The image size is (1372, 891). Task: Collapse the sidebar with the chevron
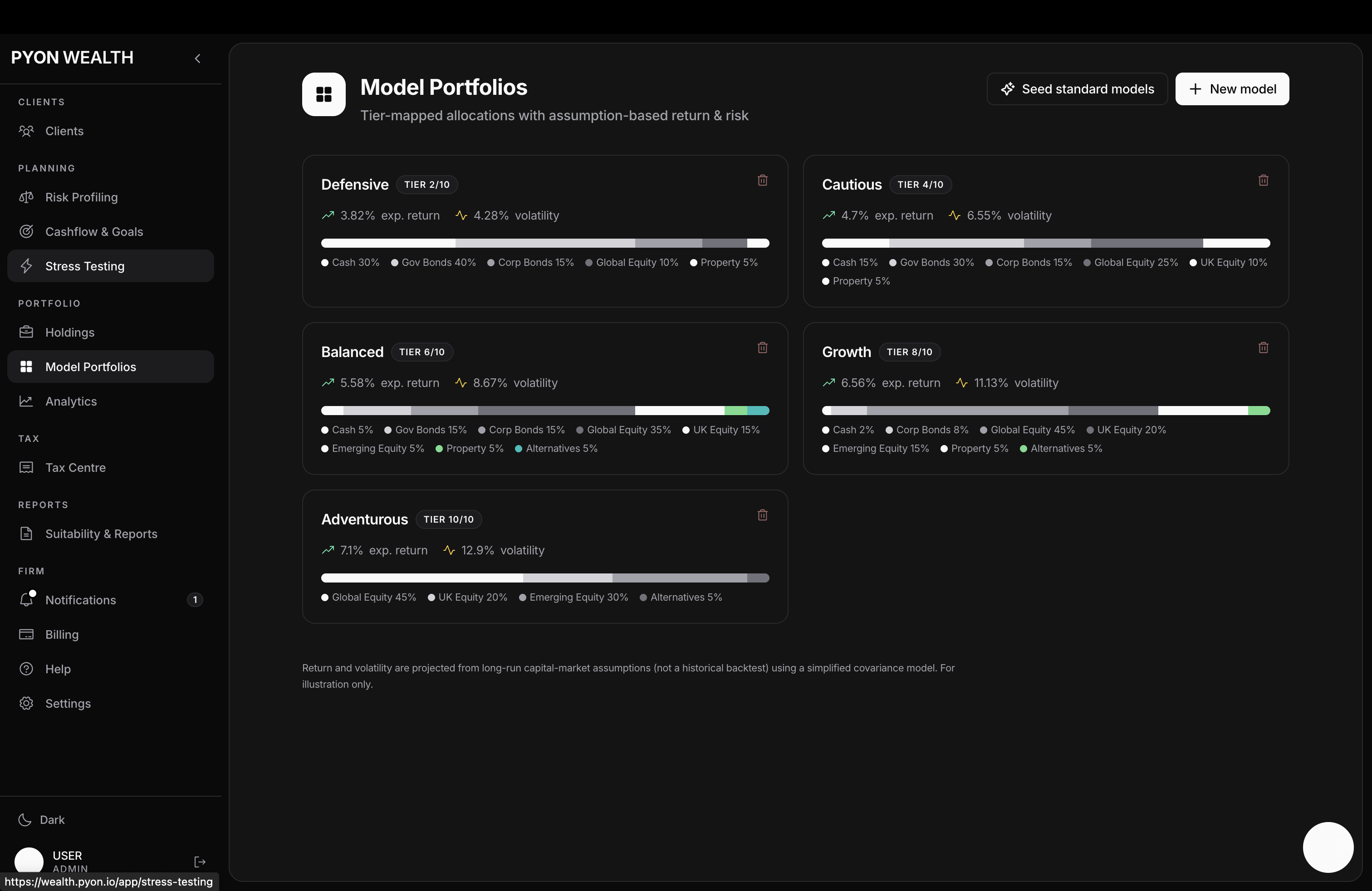coord(197,58)
